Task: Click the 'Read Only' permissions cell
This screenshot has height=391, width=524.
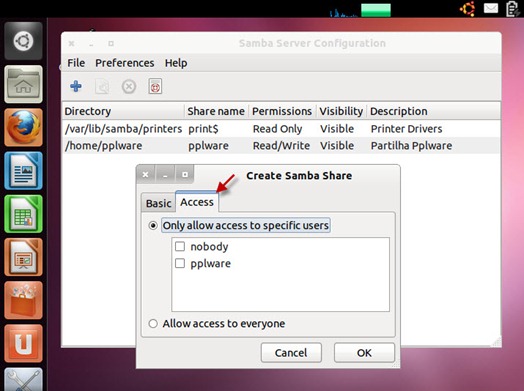Action: [277, 129]
